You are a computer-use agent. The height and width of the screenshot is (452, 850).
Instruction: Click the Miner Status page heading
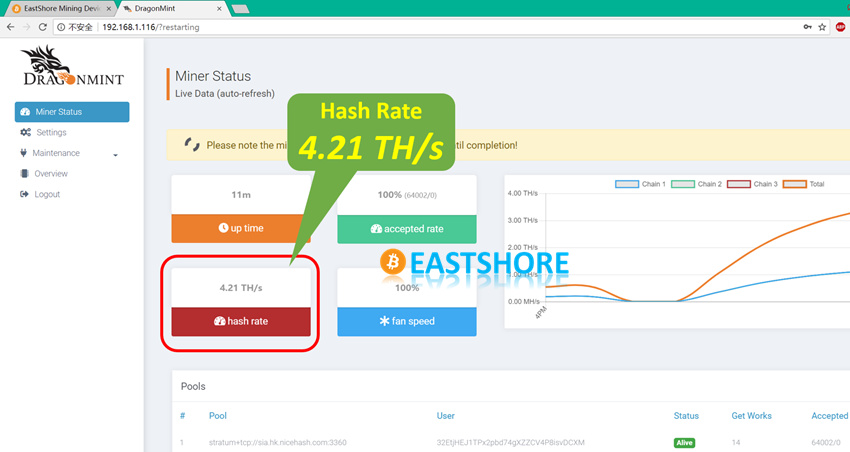pyautogui.click(x=213, y=76)
